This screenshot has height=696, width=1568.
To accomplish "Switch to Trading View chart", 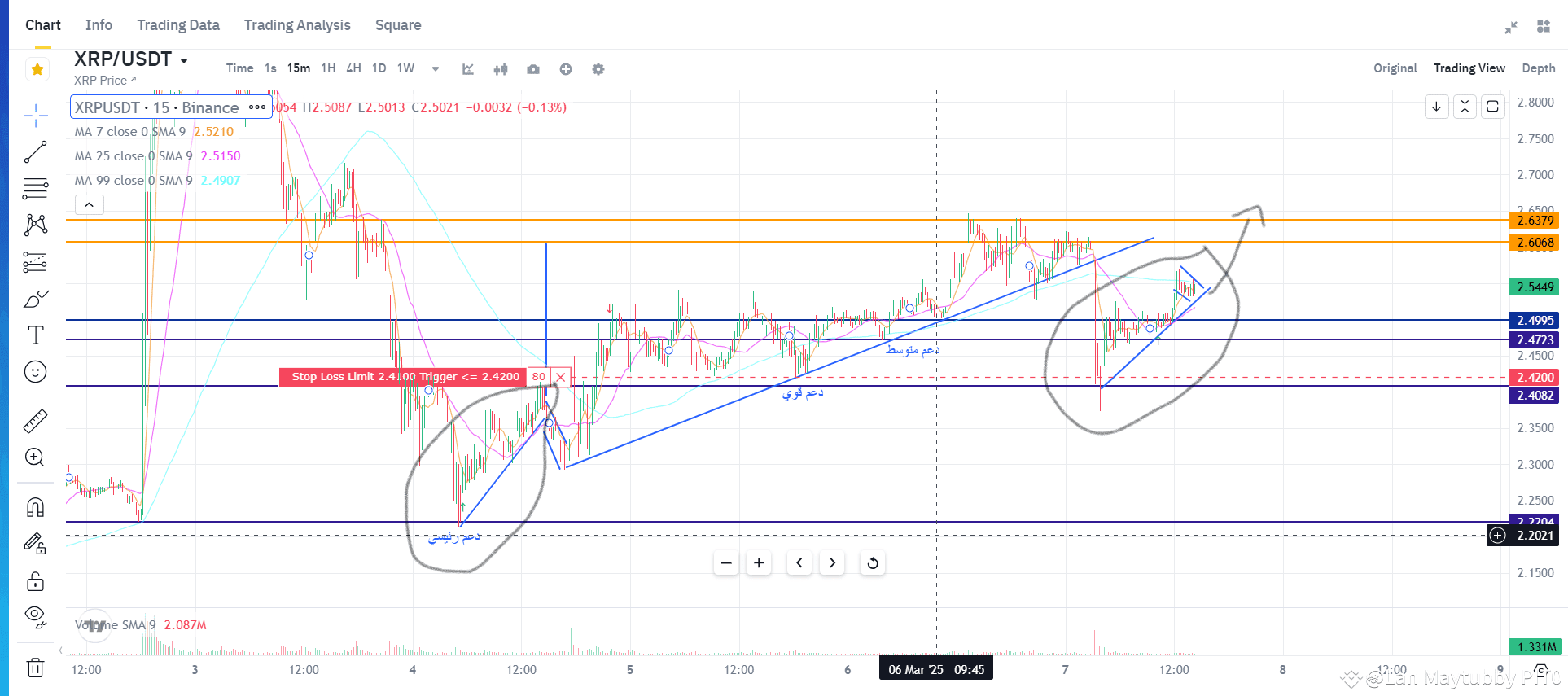I will (1469, 68).
